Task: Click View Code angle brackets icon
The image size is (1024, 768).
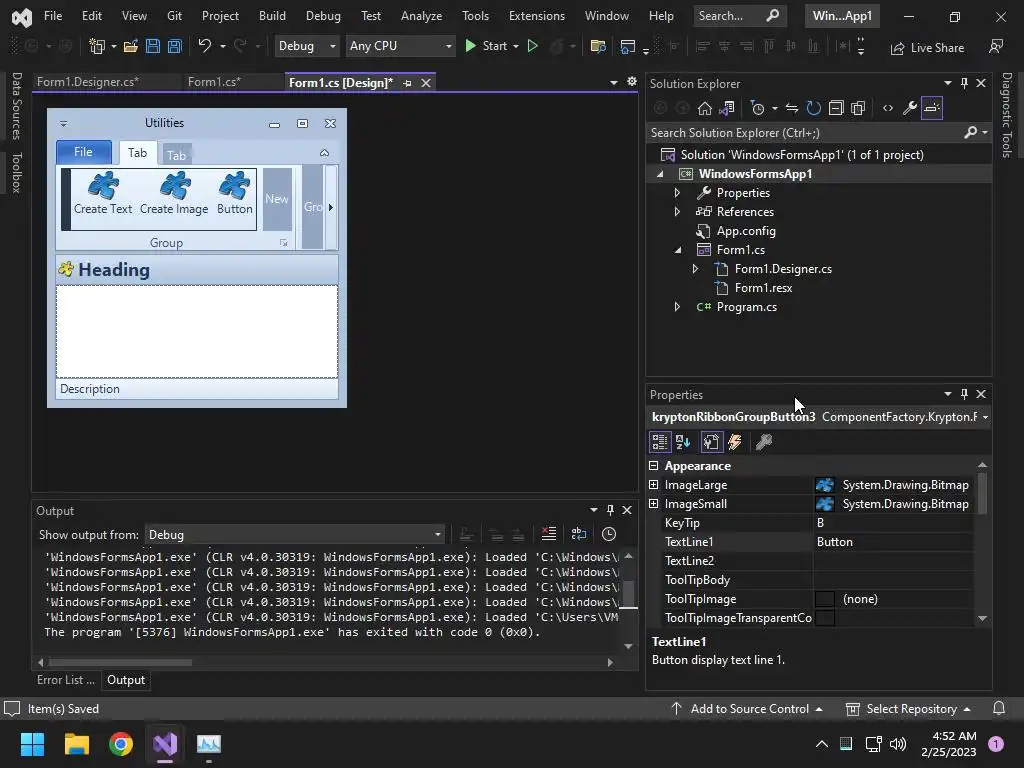Action: [x=888, y=108]
